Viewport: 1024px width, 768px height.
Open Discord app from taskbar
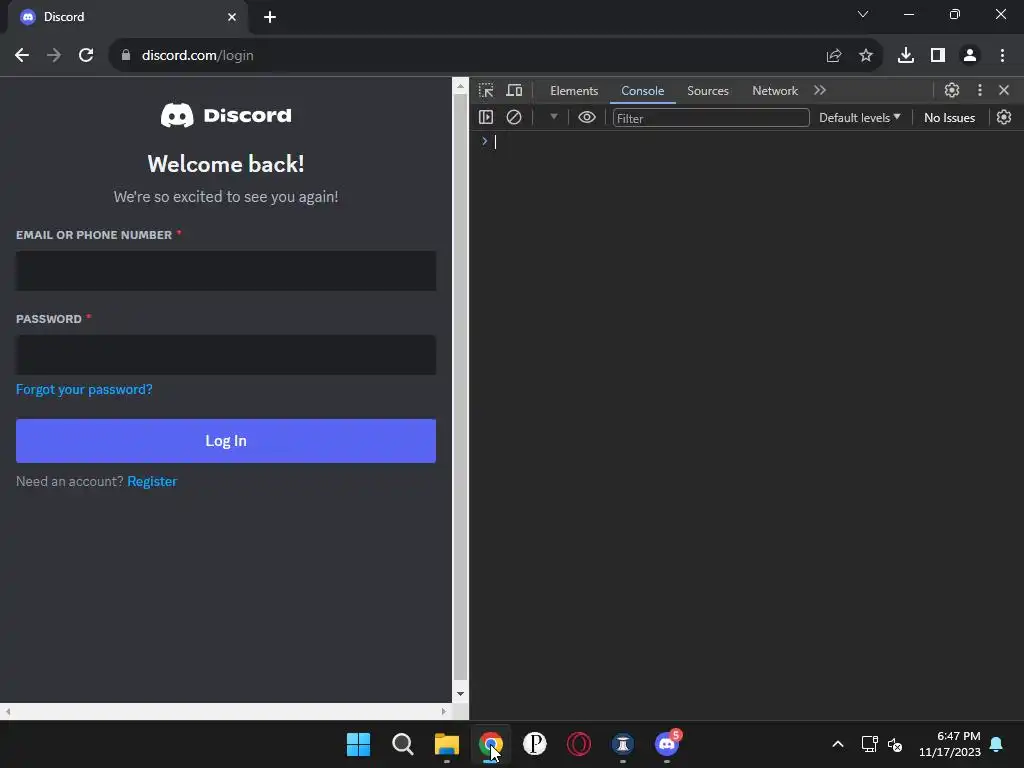pos(667,744)
